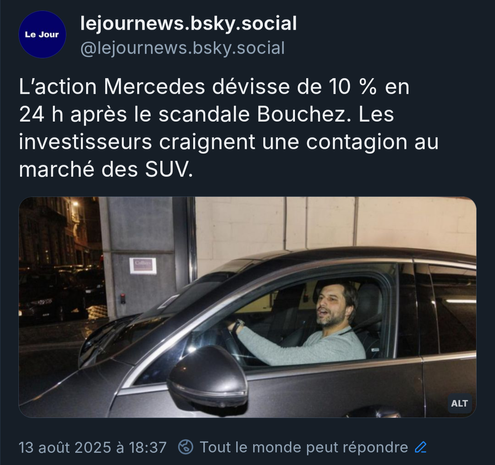Click the lit street lamp in the photo

click(x=74, y=203)
